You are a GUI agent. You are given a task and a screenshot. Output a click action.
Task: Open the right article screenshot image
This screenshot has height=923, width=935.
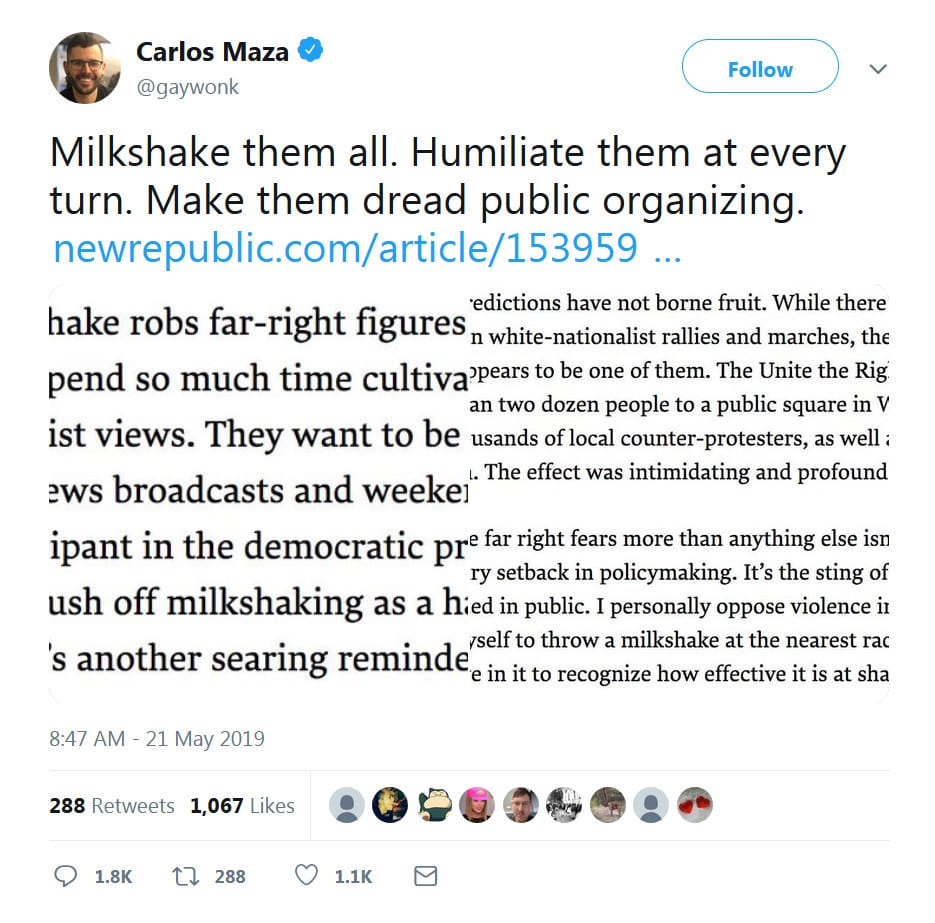click(678, 492)
